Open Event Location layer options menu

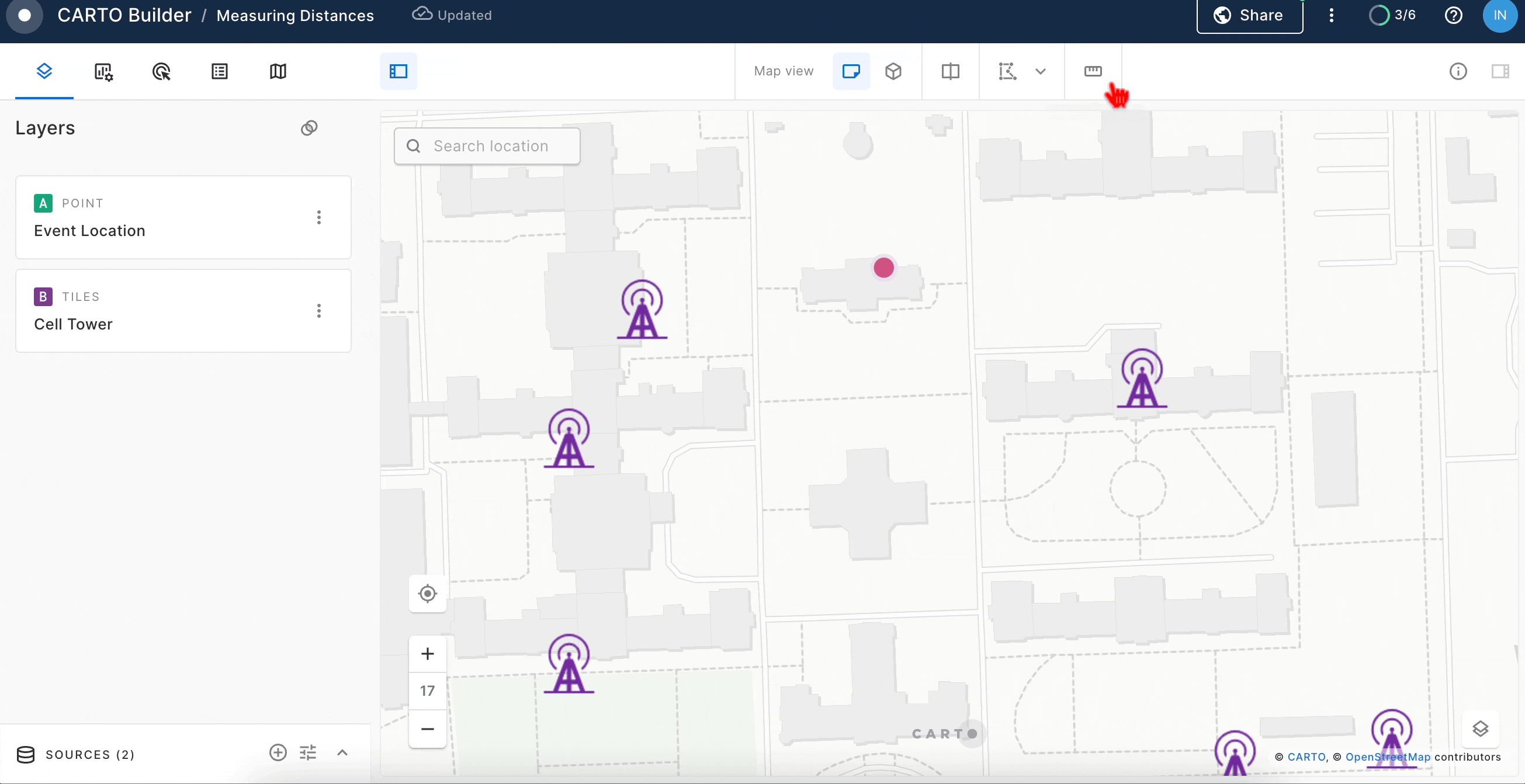pyautogui.click(x=319, y=217)
